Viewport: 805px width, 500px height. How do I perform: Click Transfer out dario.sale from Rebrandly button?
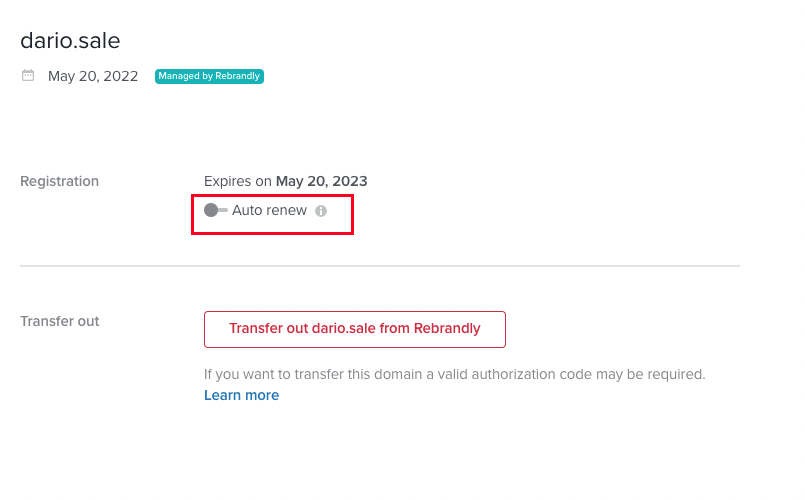point(355,329)
